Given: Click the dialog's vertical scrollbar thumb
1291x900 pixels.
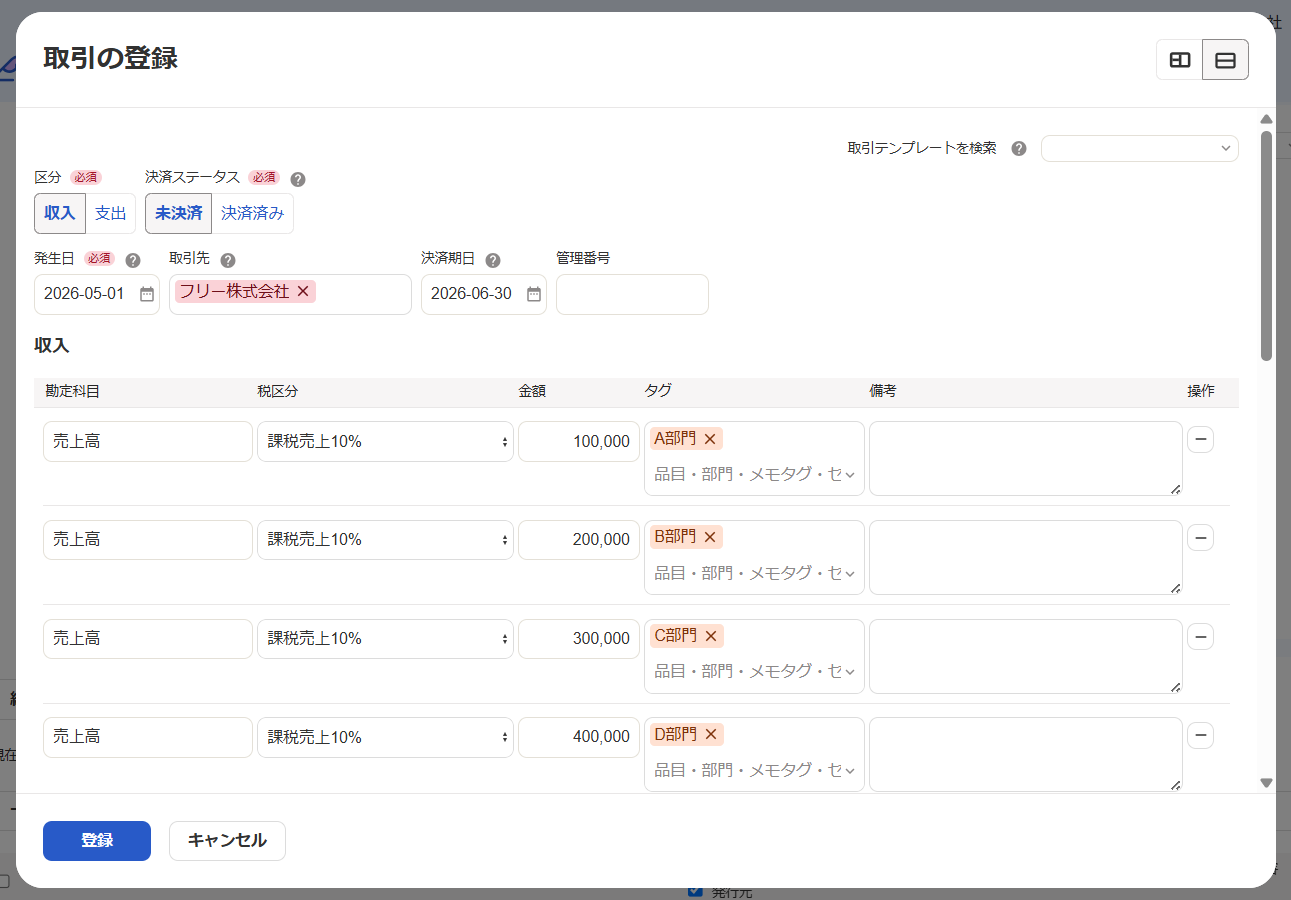Looking at the screenshot, I should point(1266,245).
